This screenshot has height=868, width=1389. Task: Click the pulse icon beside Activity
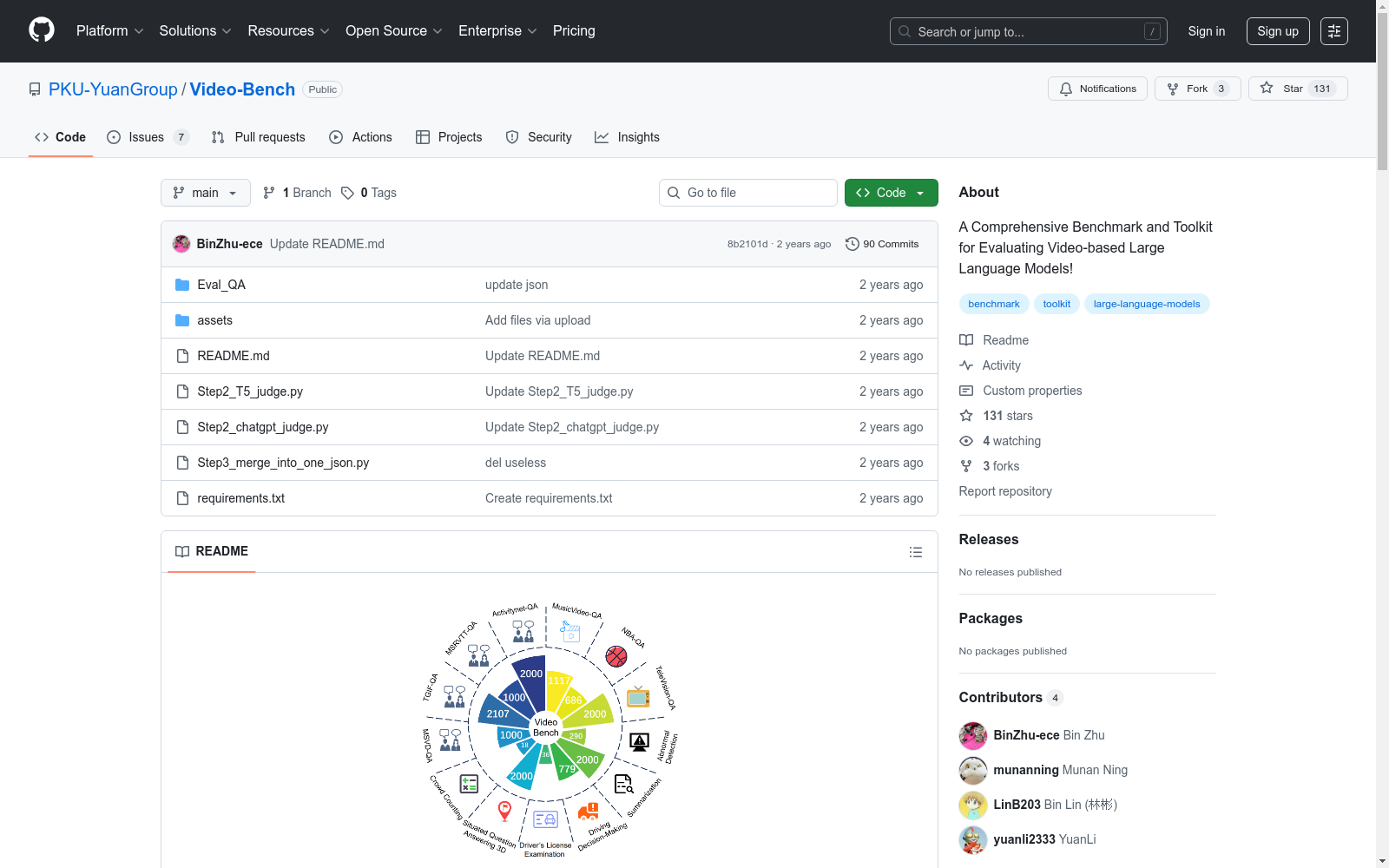(966, 365)
